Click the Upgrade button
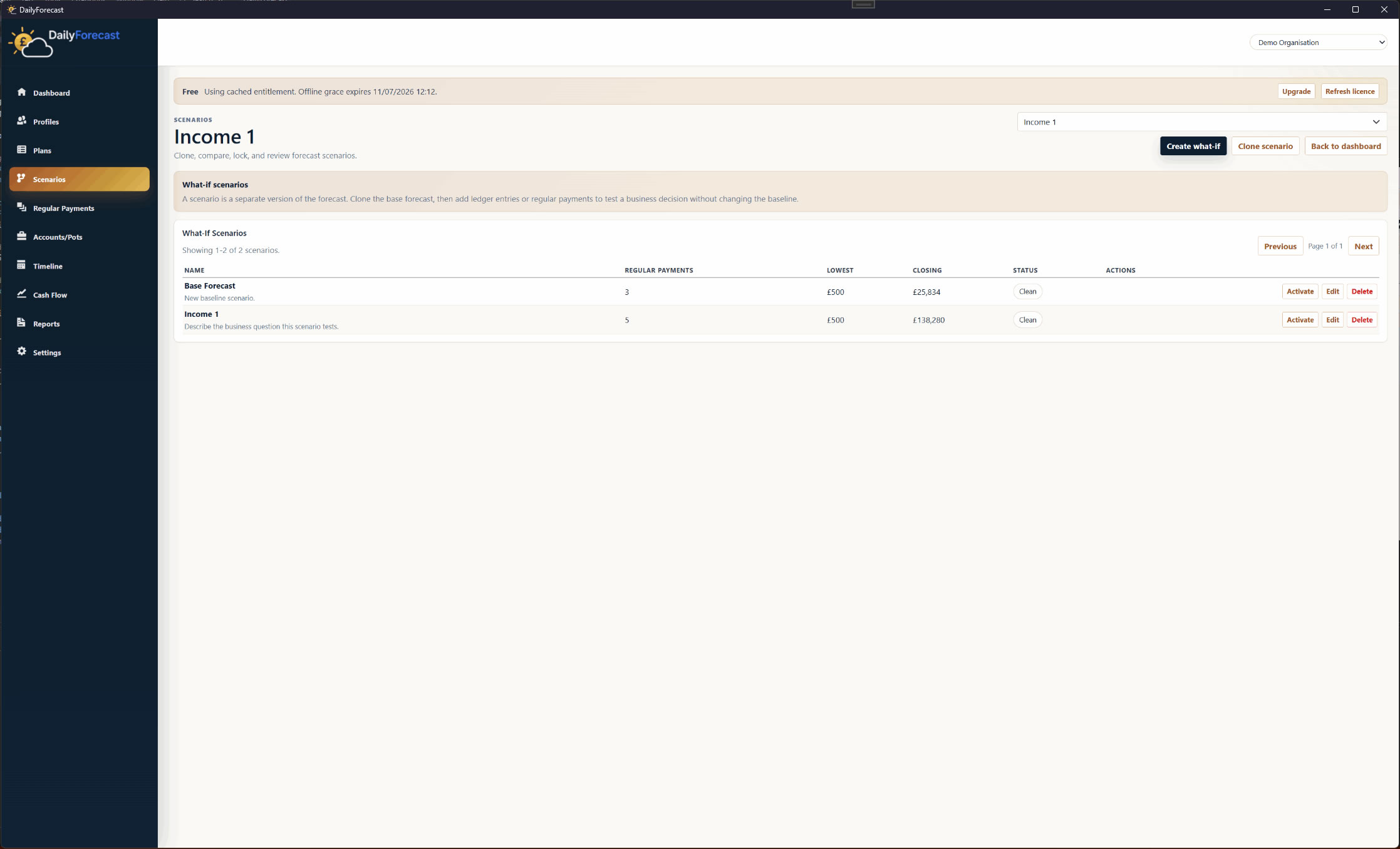 (1296, 91)
